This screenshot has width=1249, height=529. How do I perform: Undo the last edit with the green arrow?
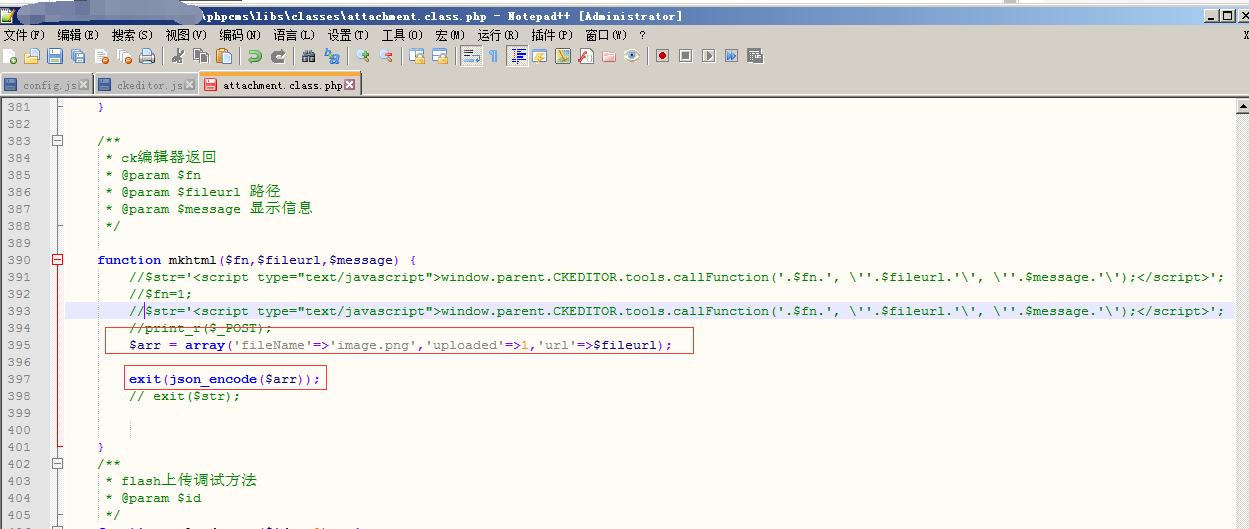[x=255, y=56]
